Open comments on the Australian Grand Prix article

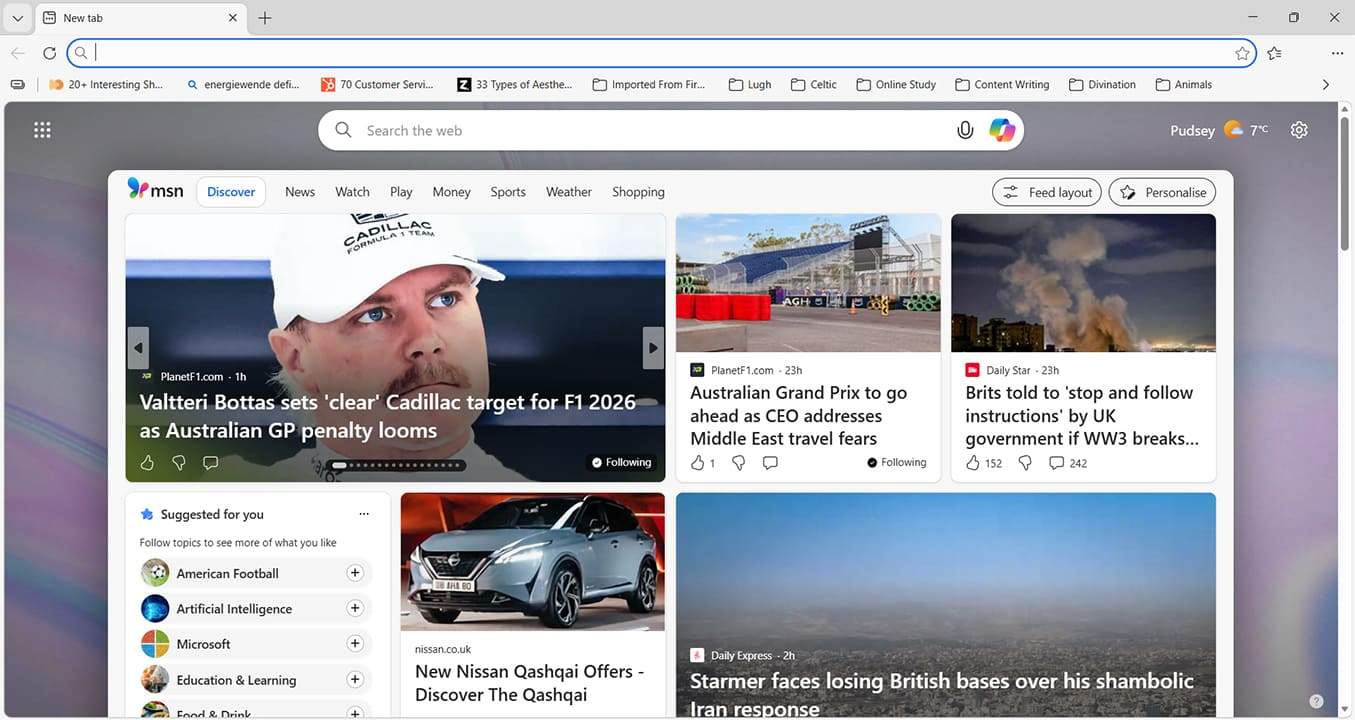pos(770,462)
